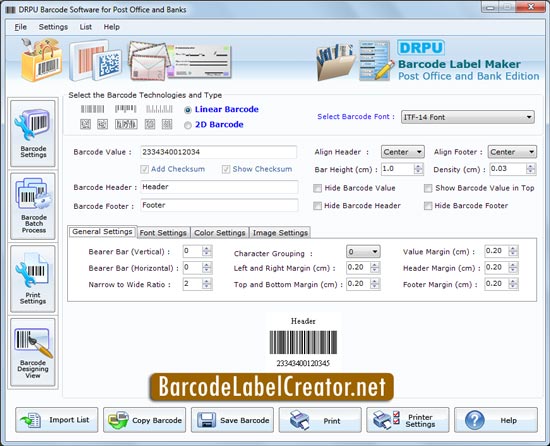Click the generated barcode preview image

click(303, 342)
